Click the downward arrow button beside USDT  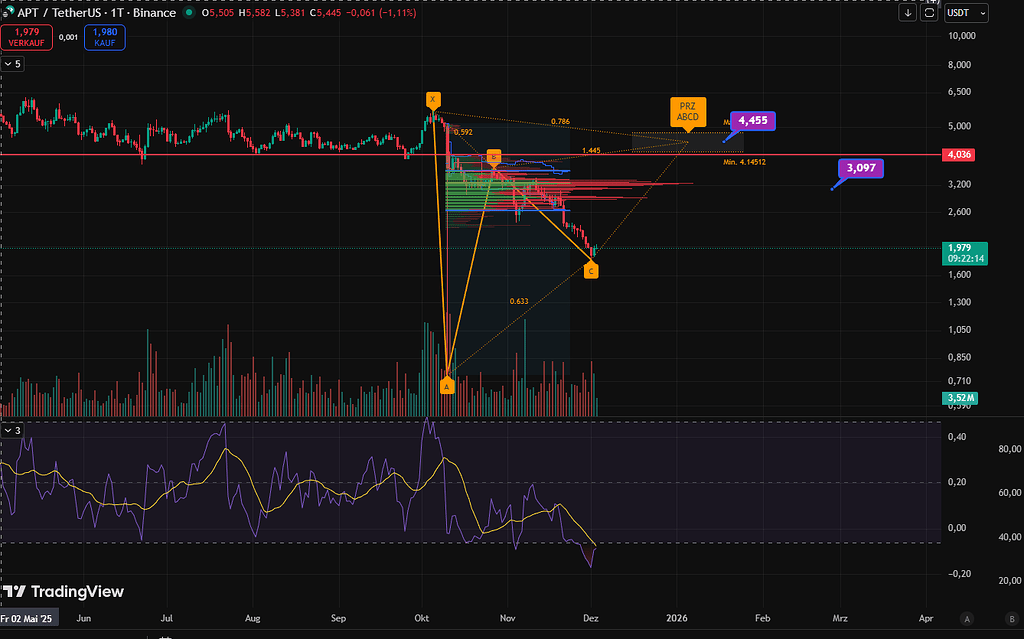pyautogui.click(x=908, y=13)
